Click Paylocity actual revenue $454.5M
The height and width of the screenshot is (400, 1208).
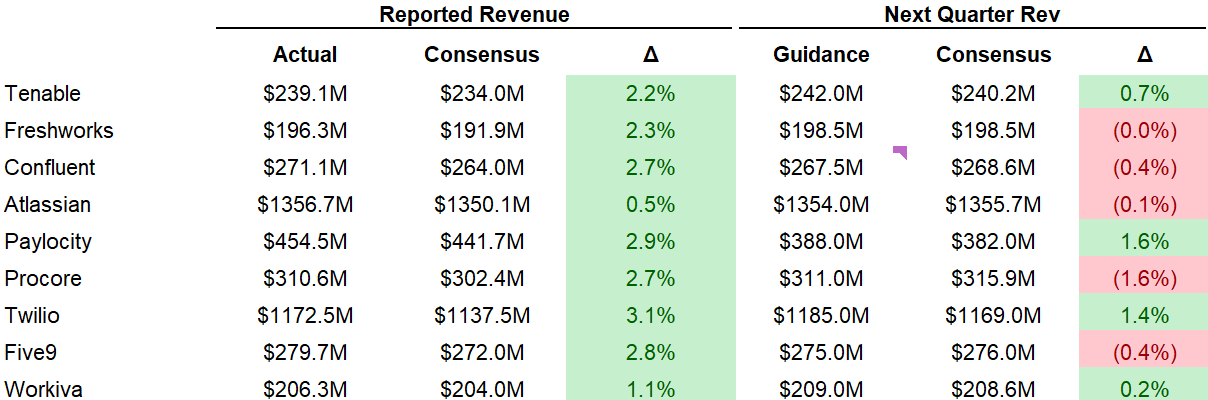(305, 241)
